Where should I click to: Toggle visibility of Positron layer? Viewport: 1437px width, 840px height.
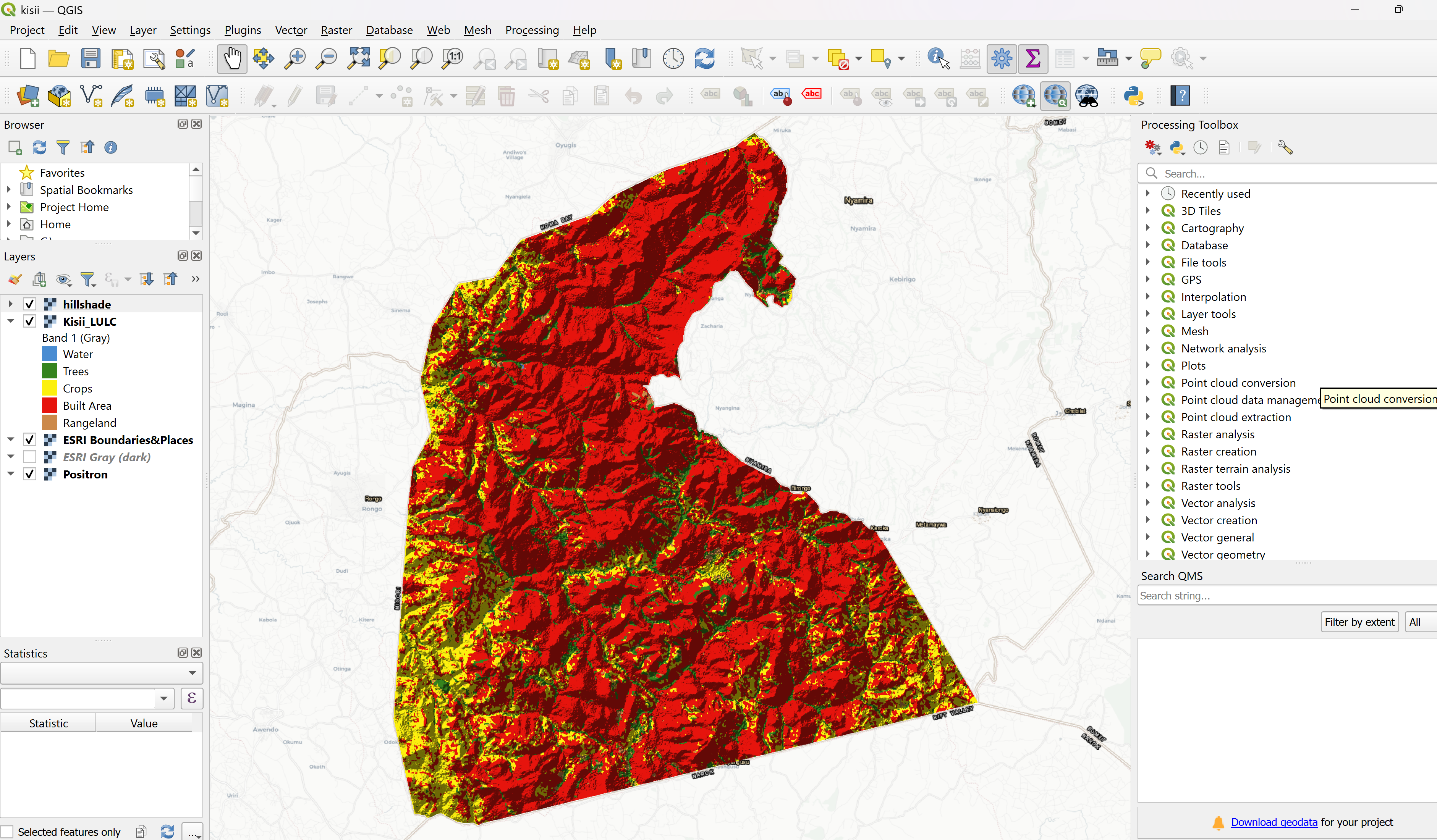[30, 474]
